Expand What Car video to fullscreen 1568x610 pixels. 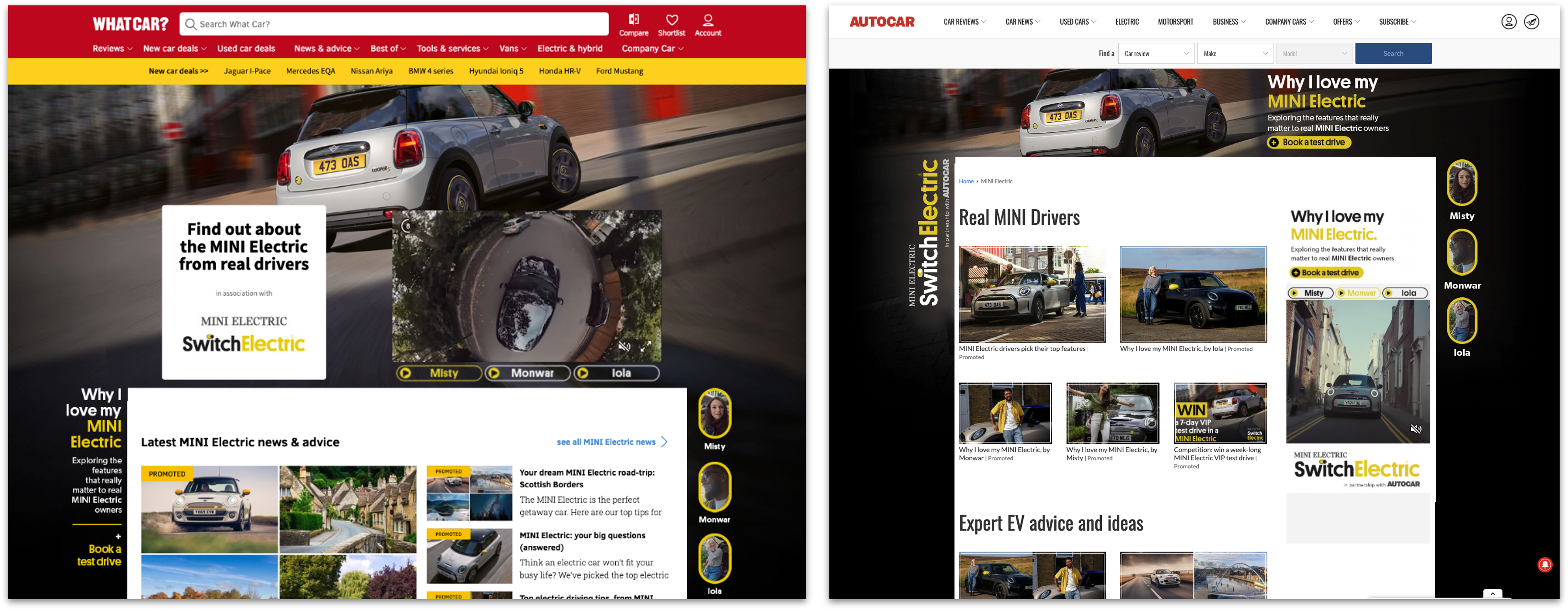(646, 346)
